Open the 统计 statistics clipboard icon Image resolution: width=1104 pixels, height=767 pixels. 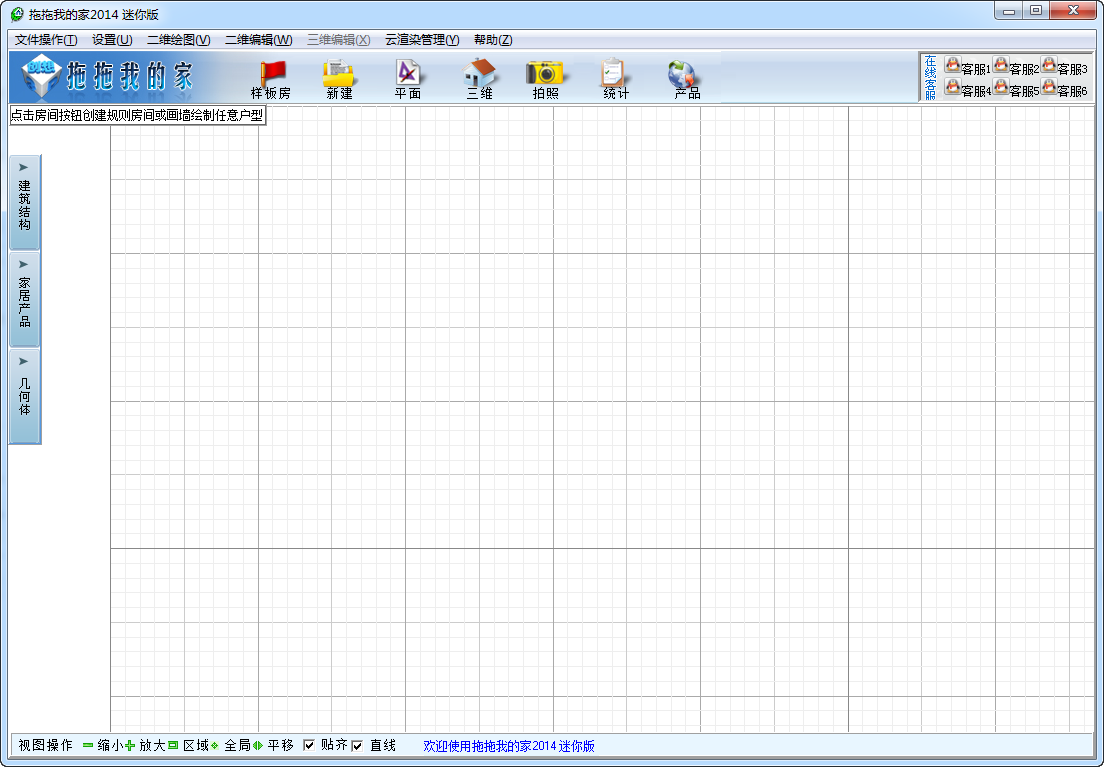[615, 79]
